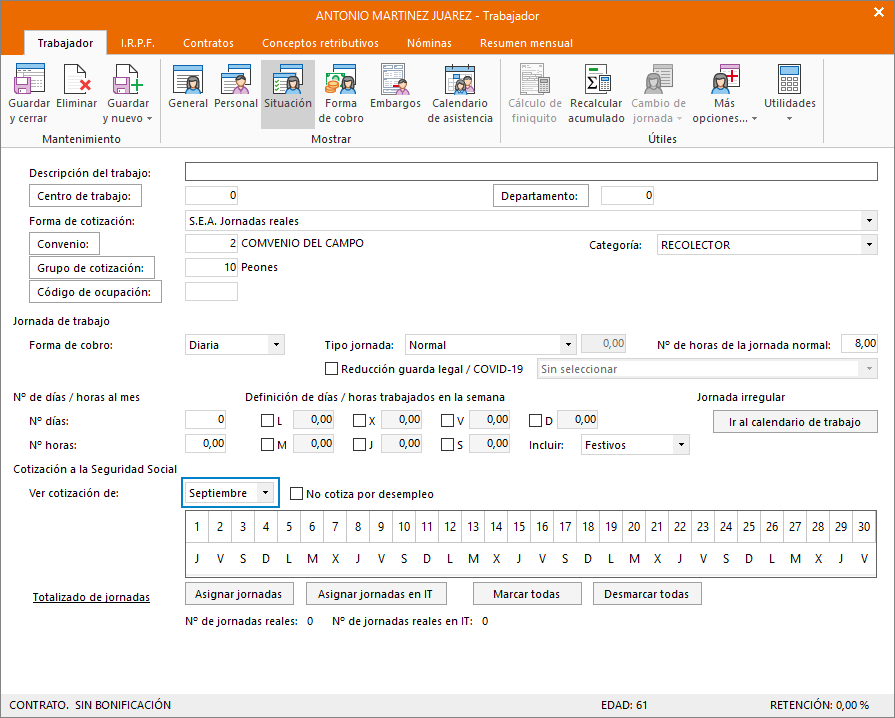Show the General section
Image resolution: width=895 pixels, height=718 pixels.
(x=188, y=87)
